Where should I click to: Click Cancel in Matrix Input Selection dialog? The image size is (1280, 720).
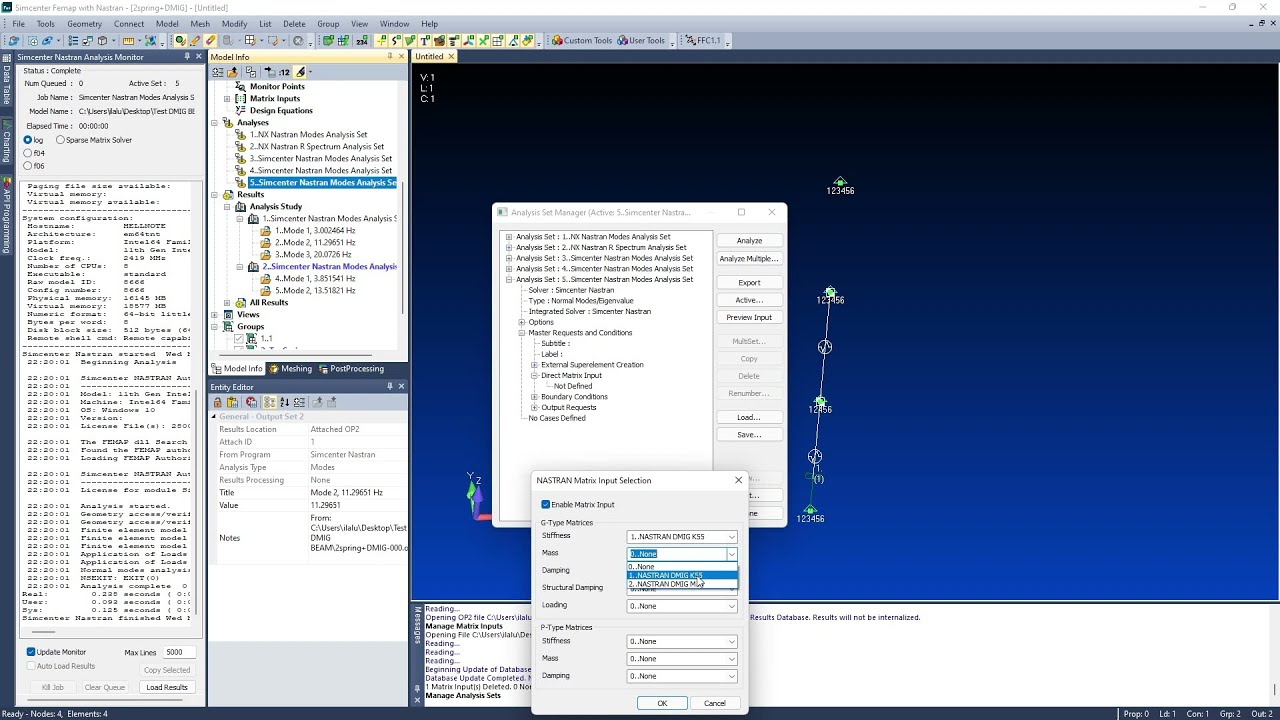pos(715,703)
